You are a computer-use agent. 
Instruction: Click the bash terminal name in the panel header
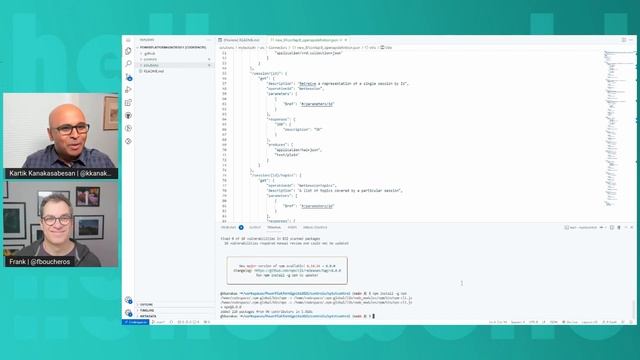click(581, 227)
